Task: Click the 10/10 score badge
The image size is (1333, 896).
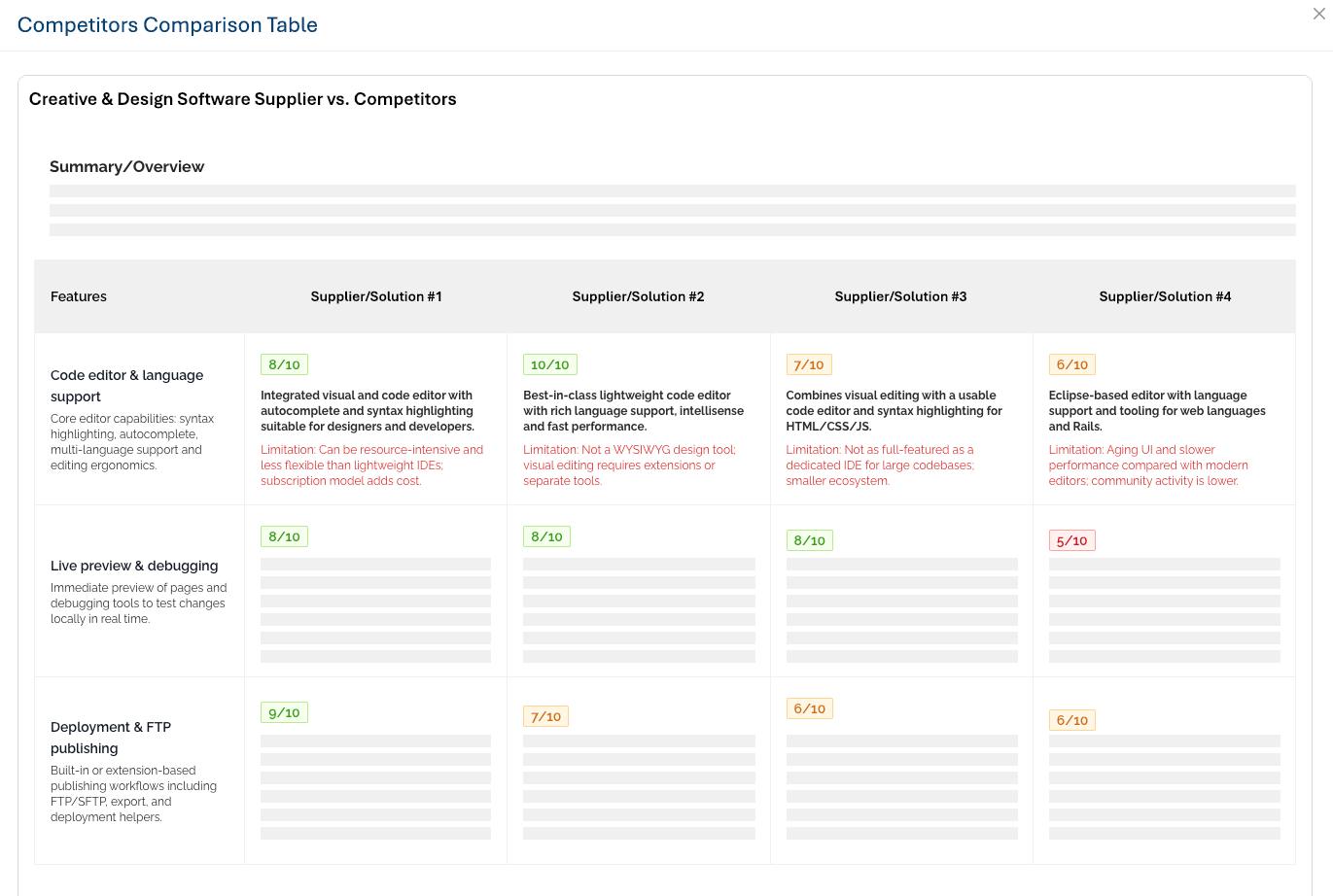Action: [549, 364]
